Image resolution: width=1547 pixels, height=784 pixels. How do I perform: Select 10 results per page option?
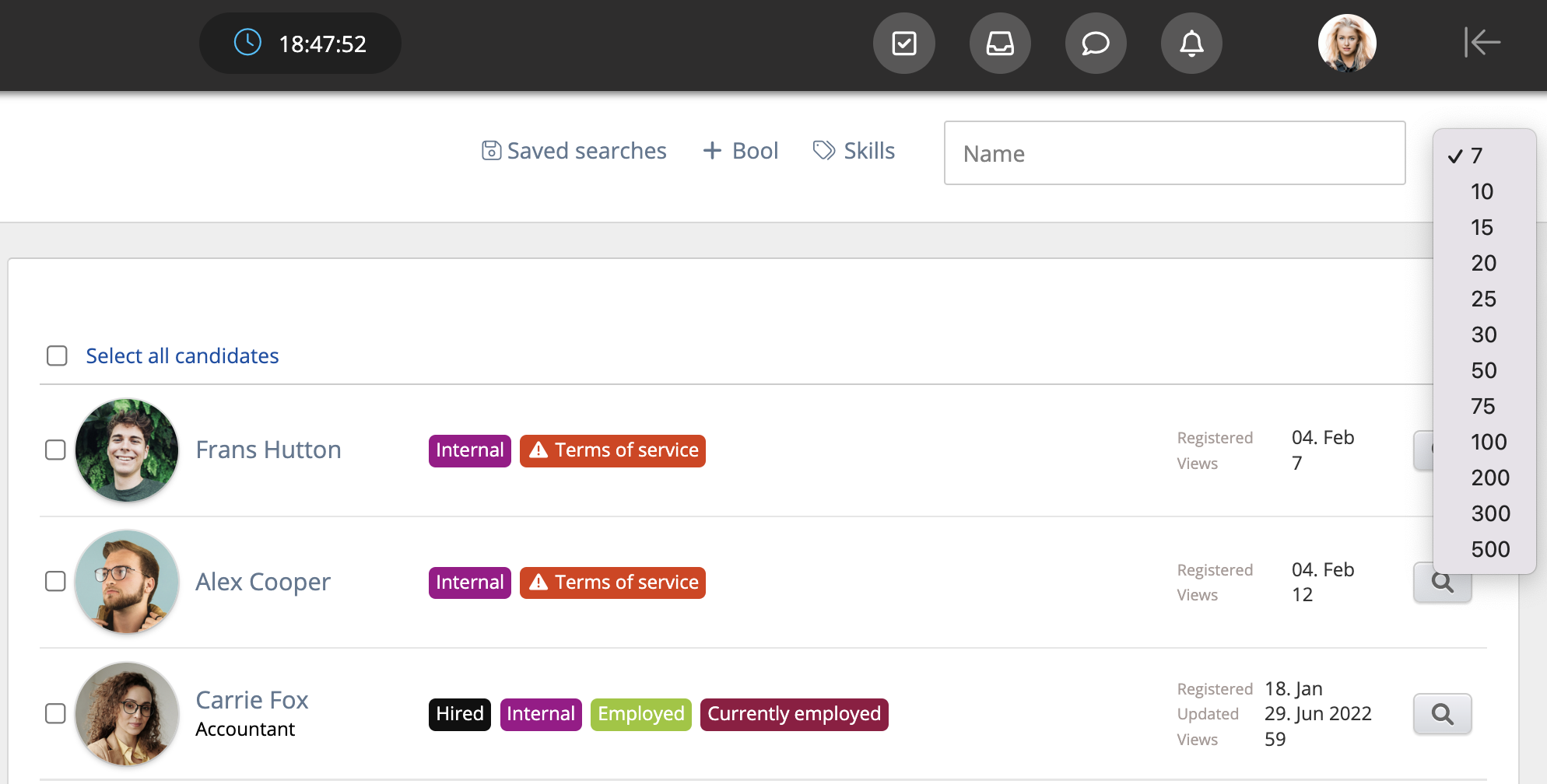coord(1482,191)
